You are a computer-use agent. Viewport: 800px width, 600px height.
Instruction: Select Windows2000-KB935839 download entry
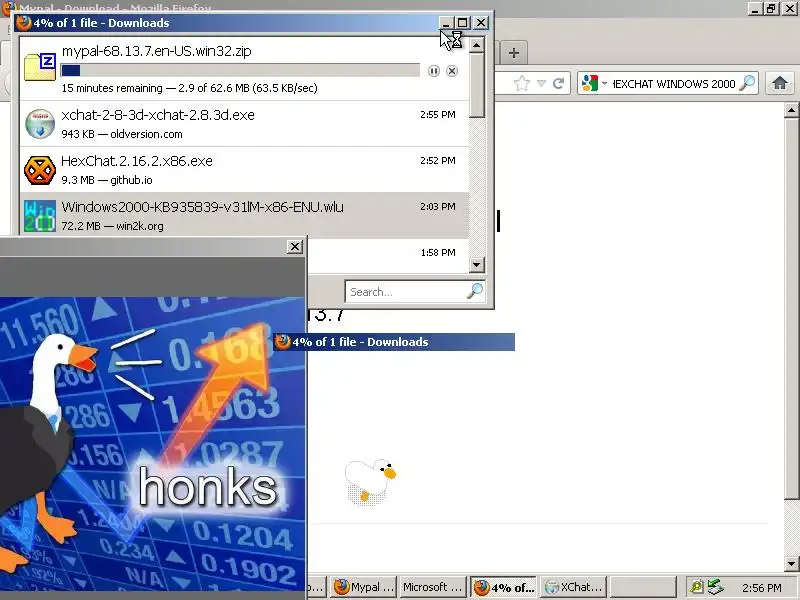point(244,216)
